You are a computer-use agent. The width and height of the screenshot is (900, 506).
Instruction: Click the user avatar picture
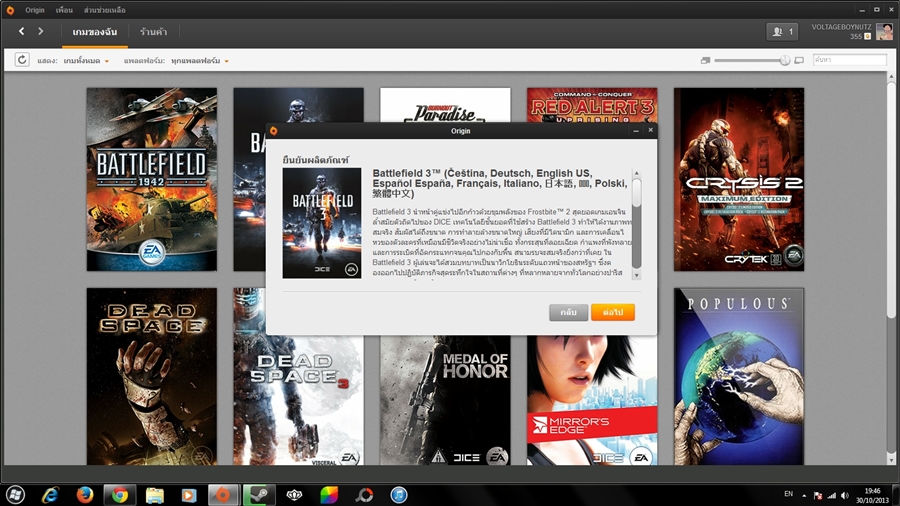(884, 31)
